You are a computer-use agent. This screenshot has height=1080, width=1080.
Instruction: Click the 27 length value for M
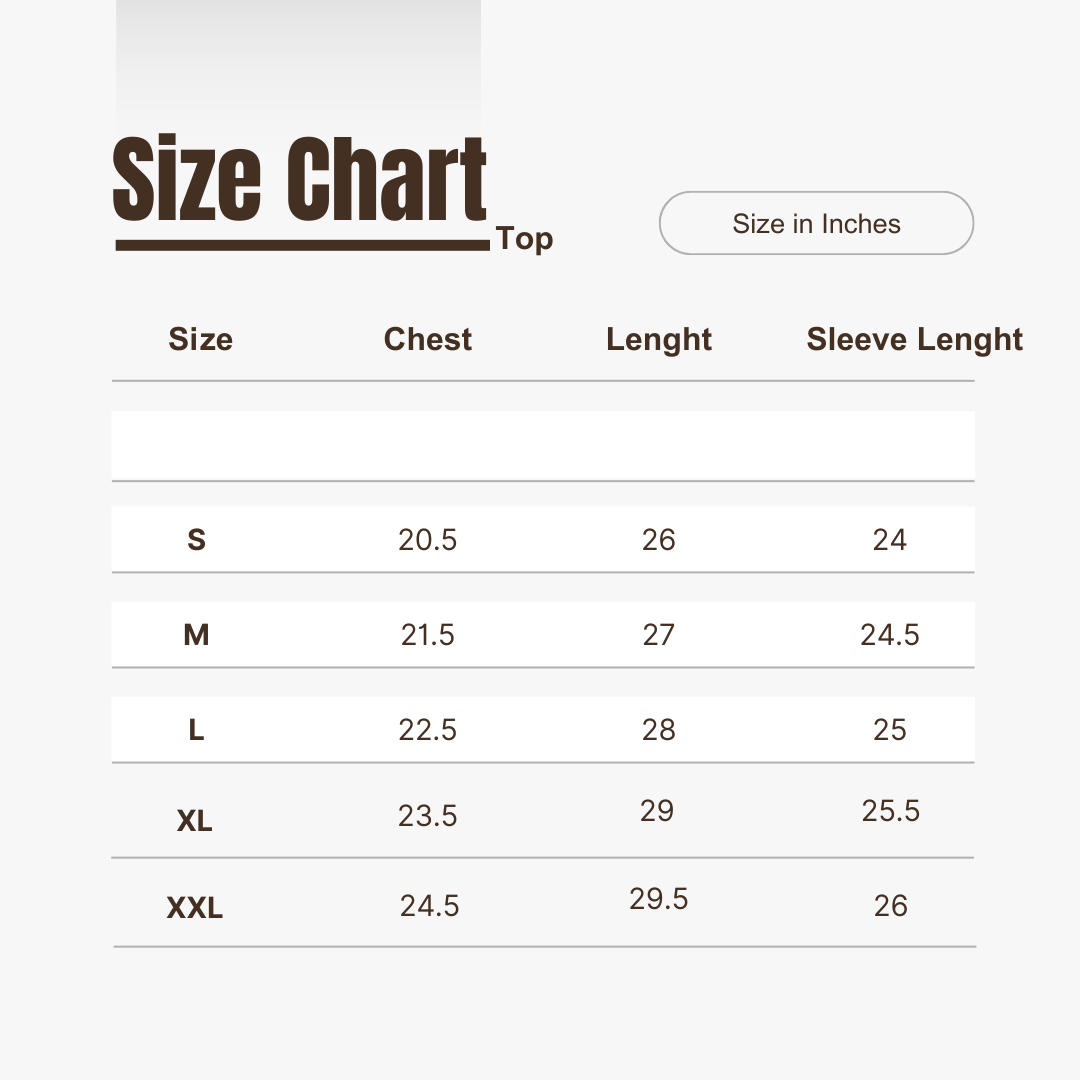(x=658, y=634)
